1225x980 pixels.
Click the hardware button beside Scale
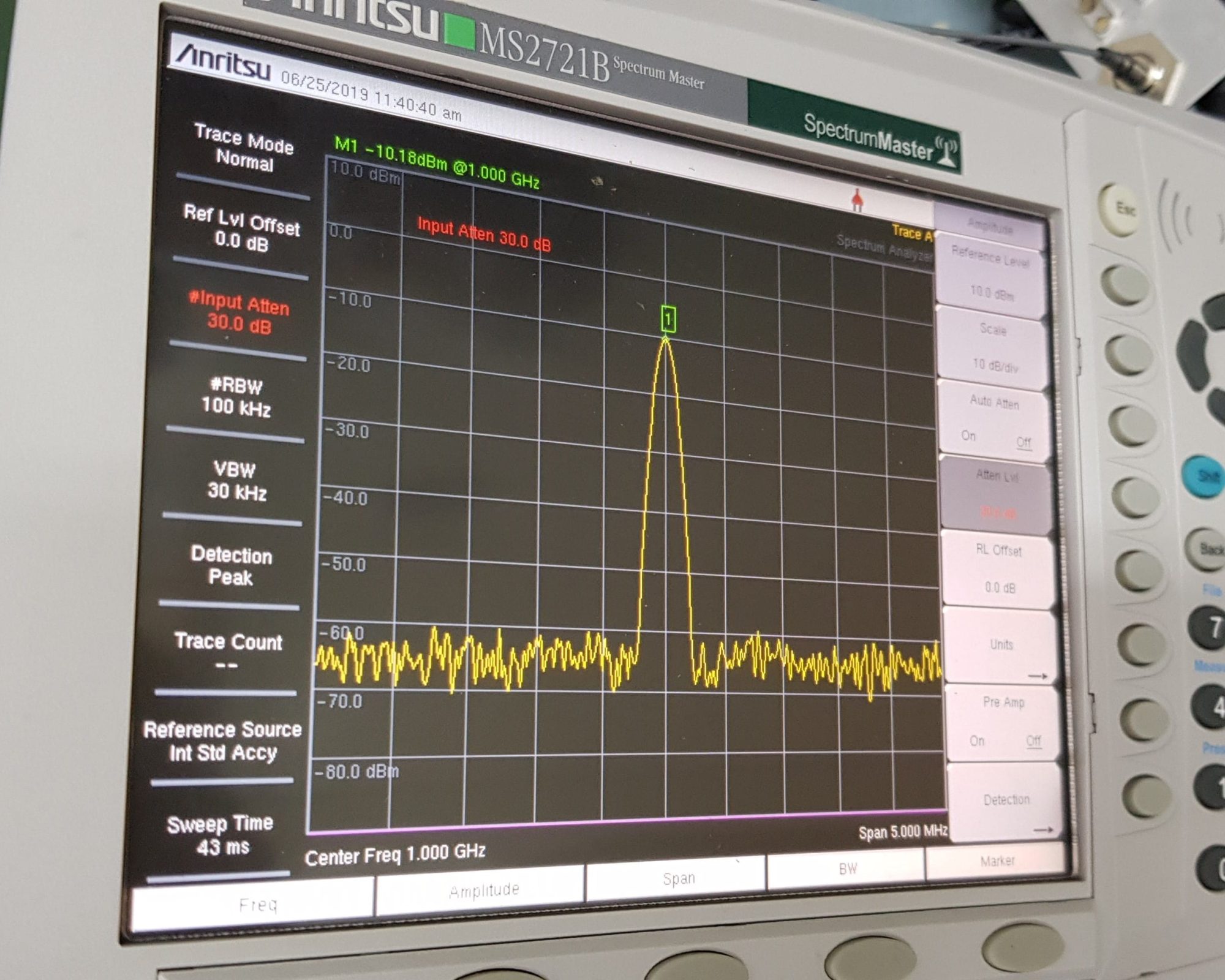coord(1128,355)
